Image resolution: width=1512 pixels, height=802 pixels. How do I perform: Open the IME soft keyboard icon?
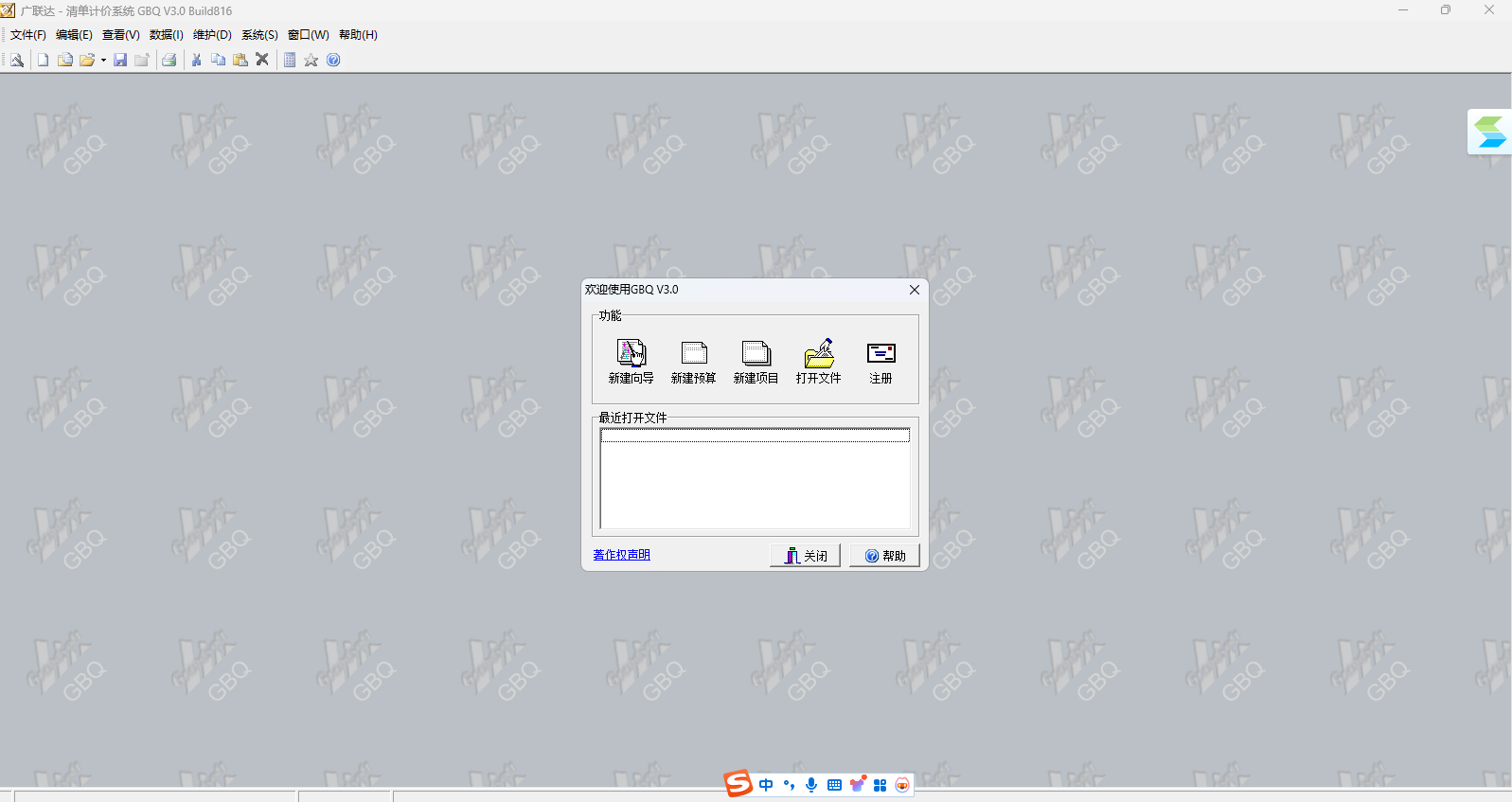(x=834, y=785)
